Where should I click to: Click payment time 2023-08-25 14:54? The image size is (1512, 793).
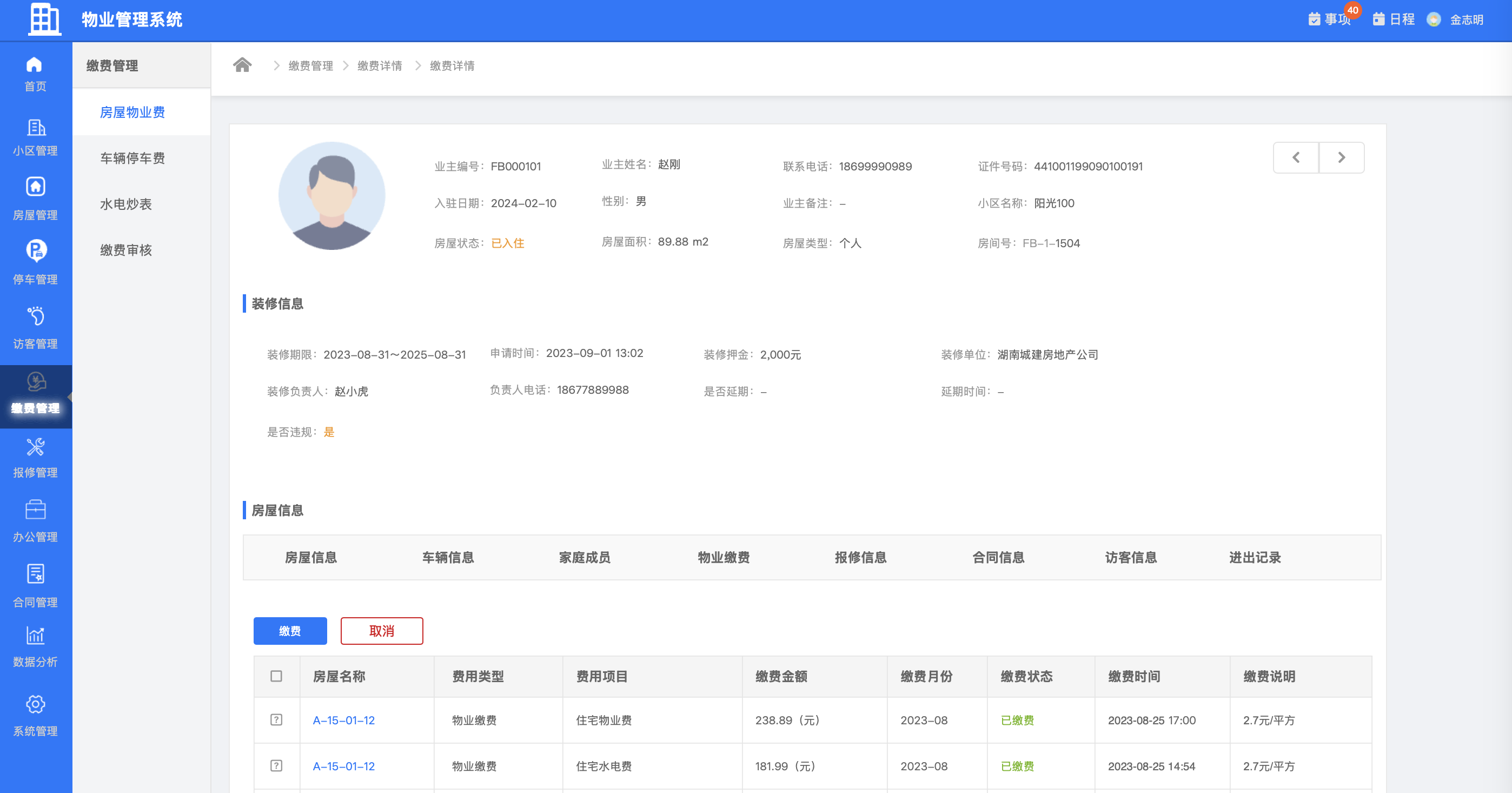(1151, 766)
